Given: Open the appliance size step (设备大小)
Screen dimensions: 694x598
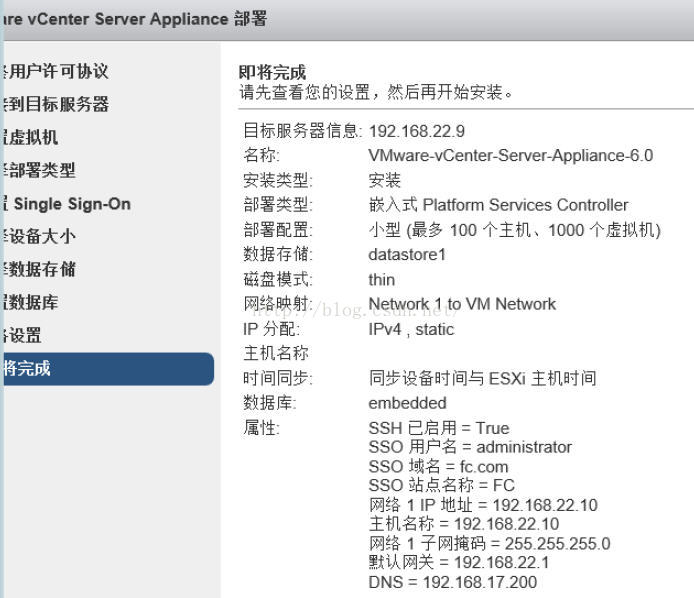Looking at the screenshot, I should [38, 236].
